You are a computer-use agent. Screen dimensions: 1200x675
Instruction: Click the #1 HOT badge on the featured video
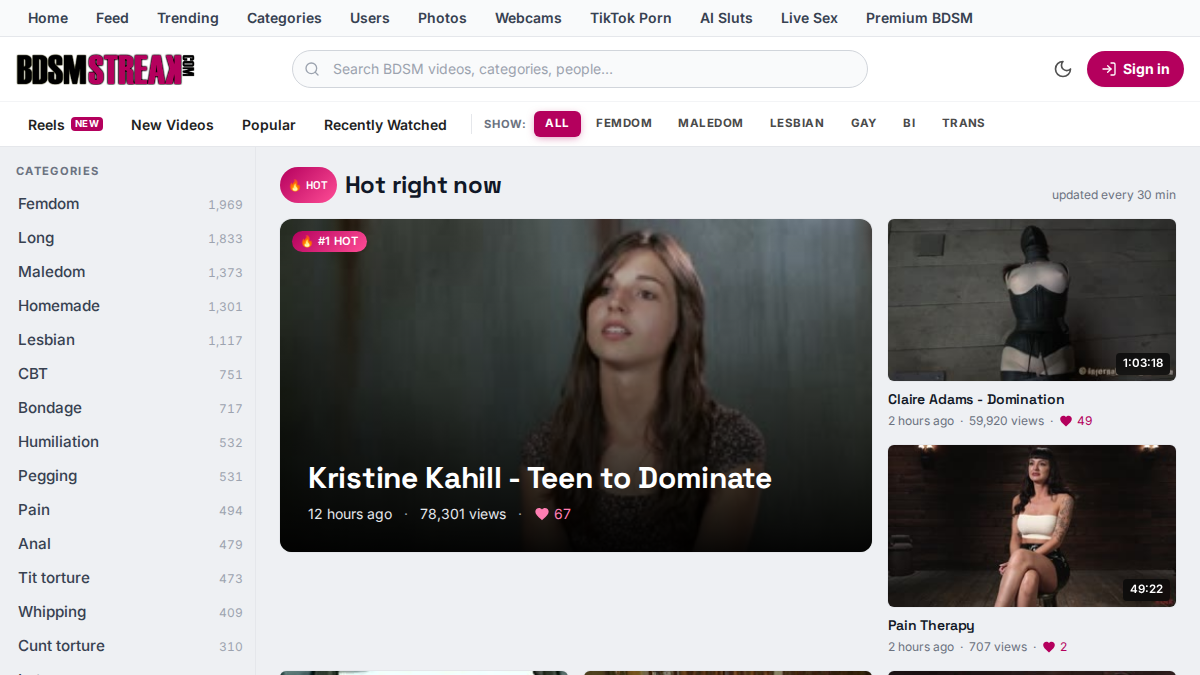329,241
